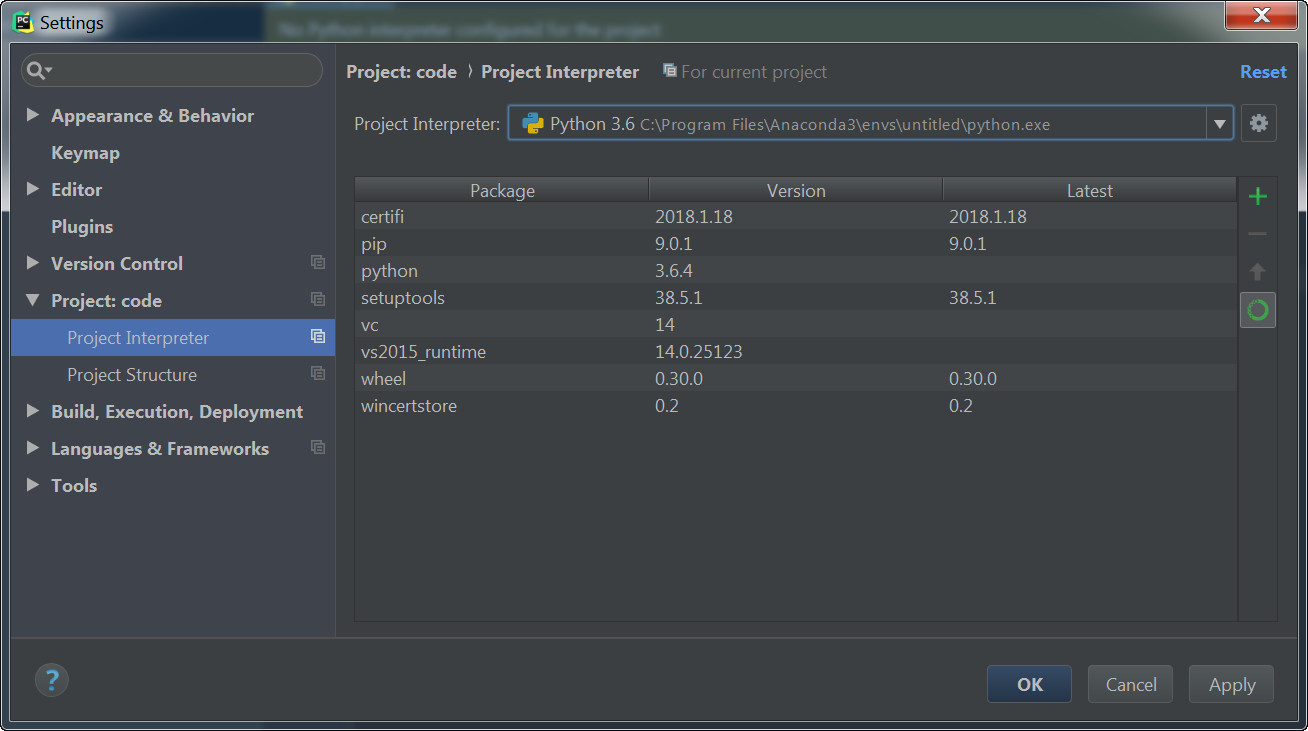Select the setuptools package row

[796, 298]
